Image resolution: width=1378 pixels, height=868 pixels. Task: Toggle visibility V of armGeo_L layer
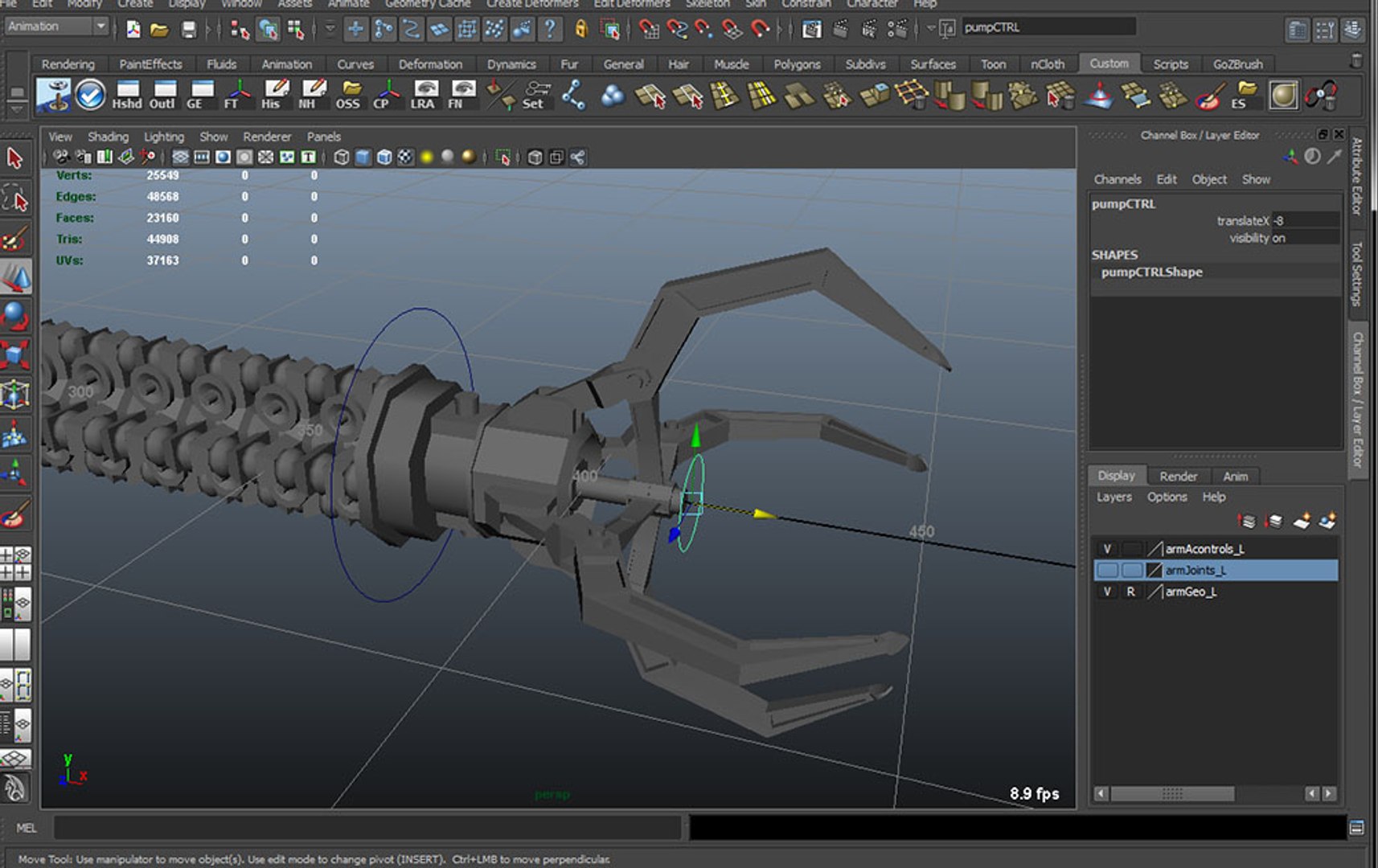[1107, 592]
